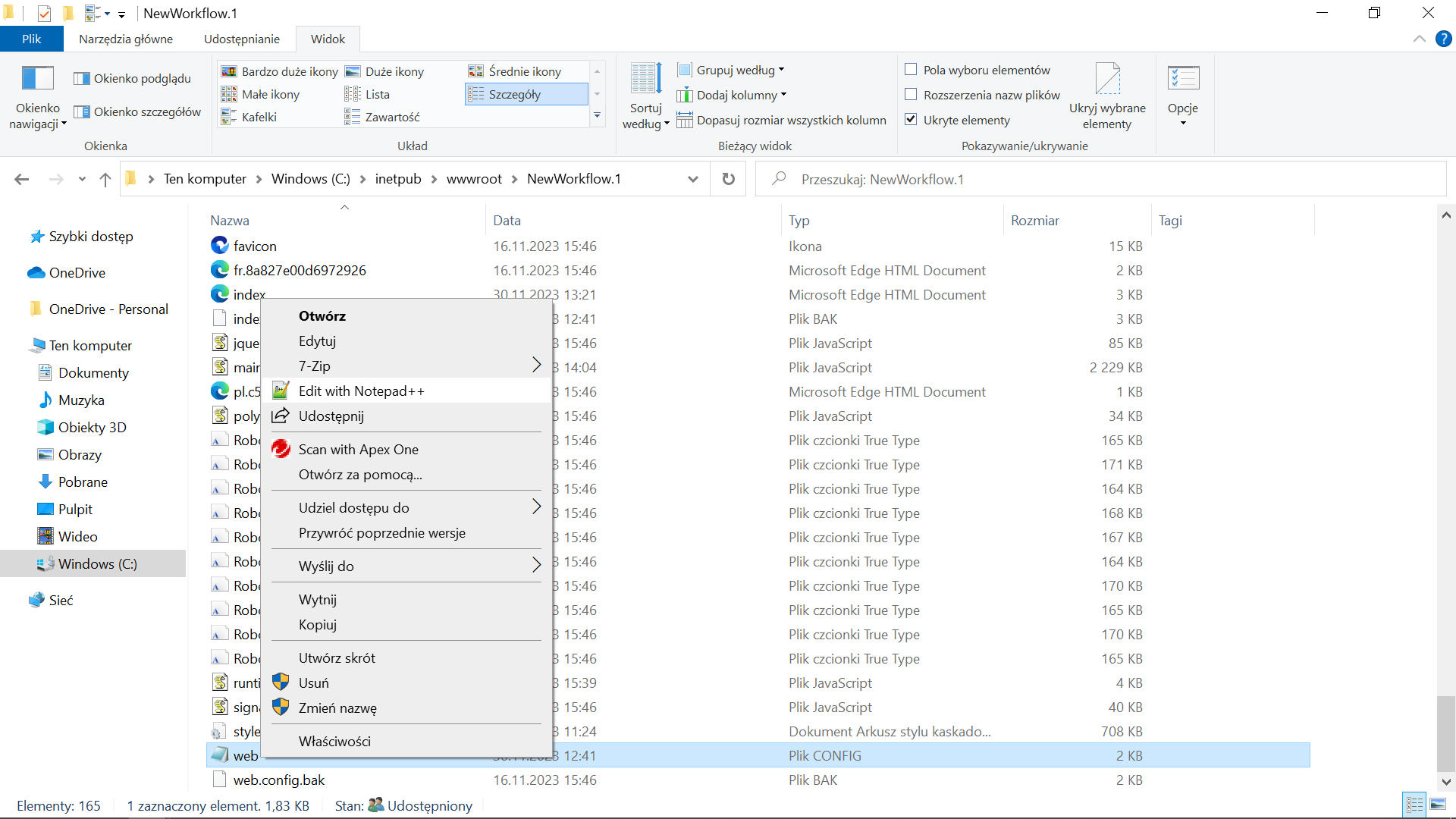Select Lista layout
This screenshot has height=819, width=1456.
pyautogui.click(x=367, y=94)
